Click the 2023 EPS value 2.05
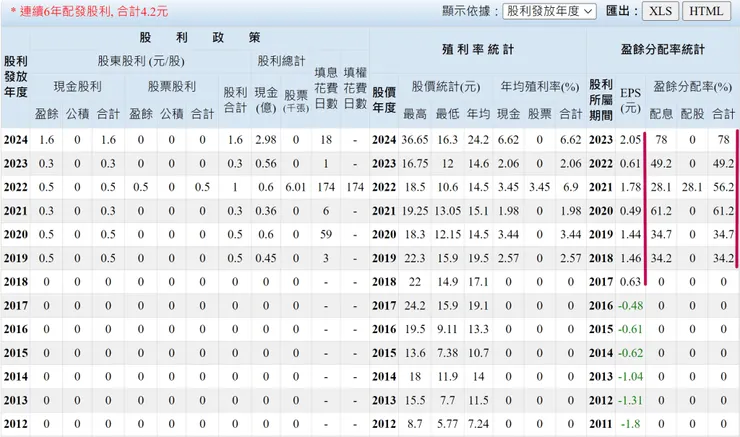The height and width of the screenshot is (437, 740). pyautogui.click(x=630, y=140)
